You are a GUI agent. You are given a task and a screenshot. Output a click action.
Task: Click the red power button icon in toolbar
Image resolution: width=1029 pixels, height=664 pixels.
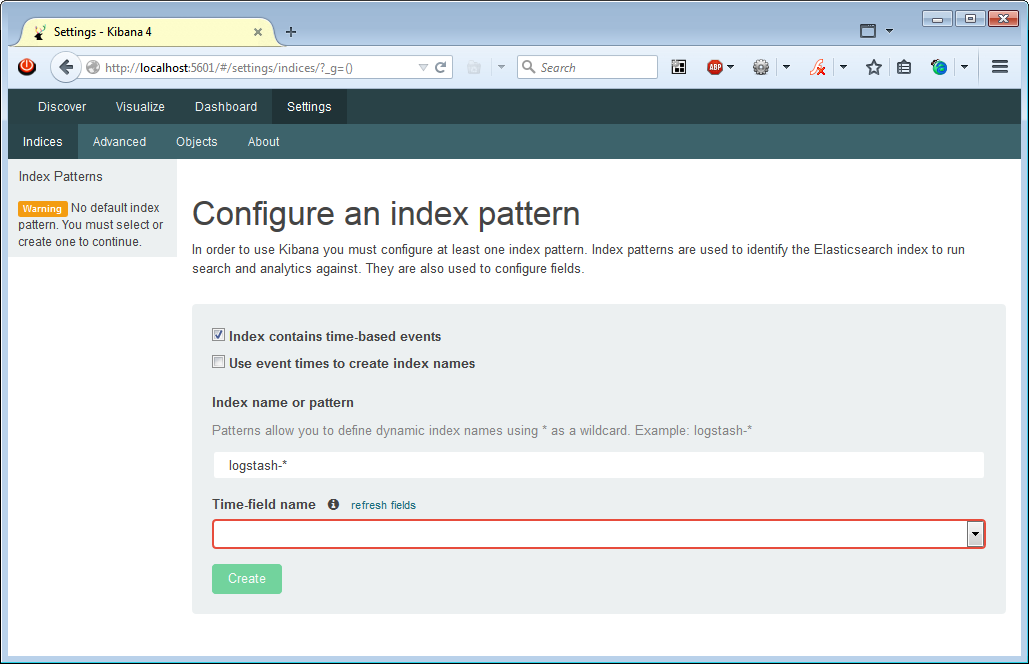(x=27, y=67)
